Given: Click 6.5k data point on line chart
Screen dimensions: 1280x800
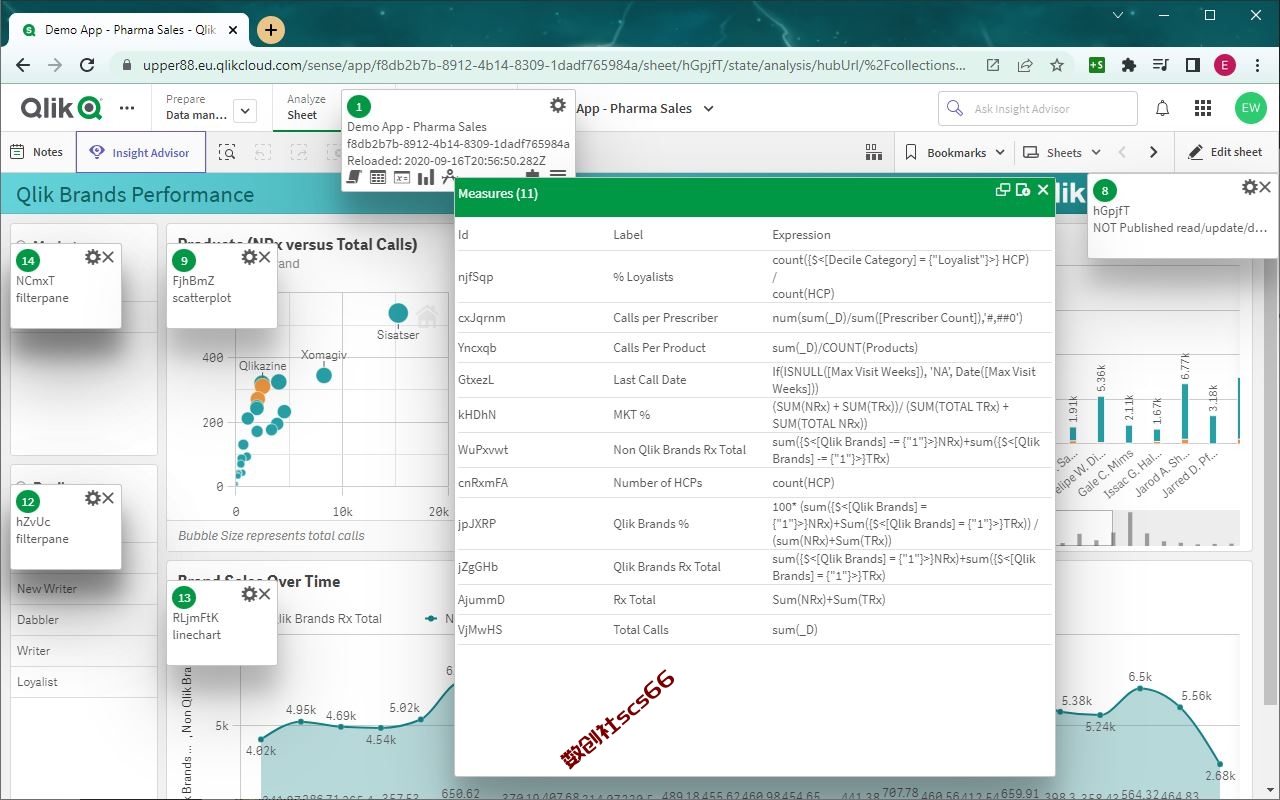Looking at the screenshot, I should [x=1140, y=689].
